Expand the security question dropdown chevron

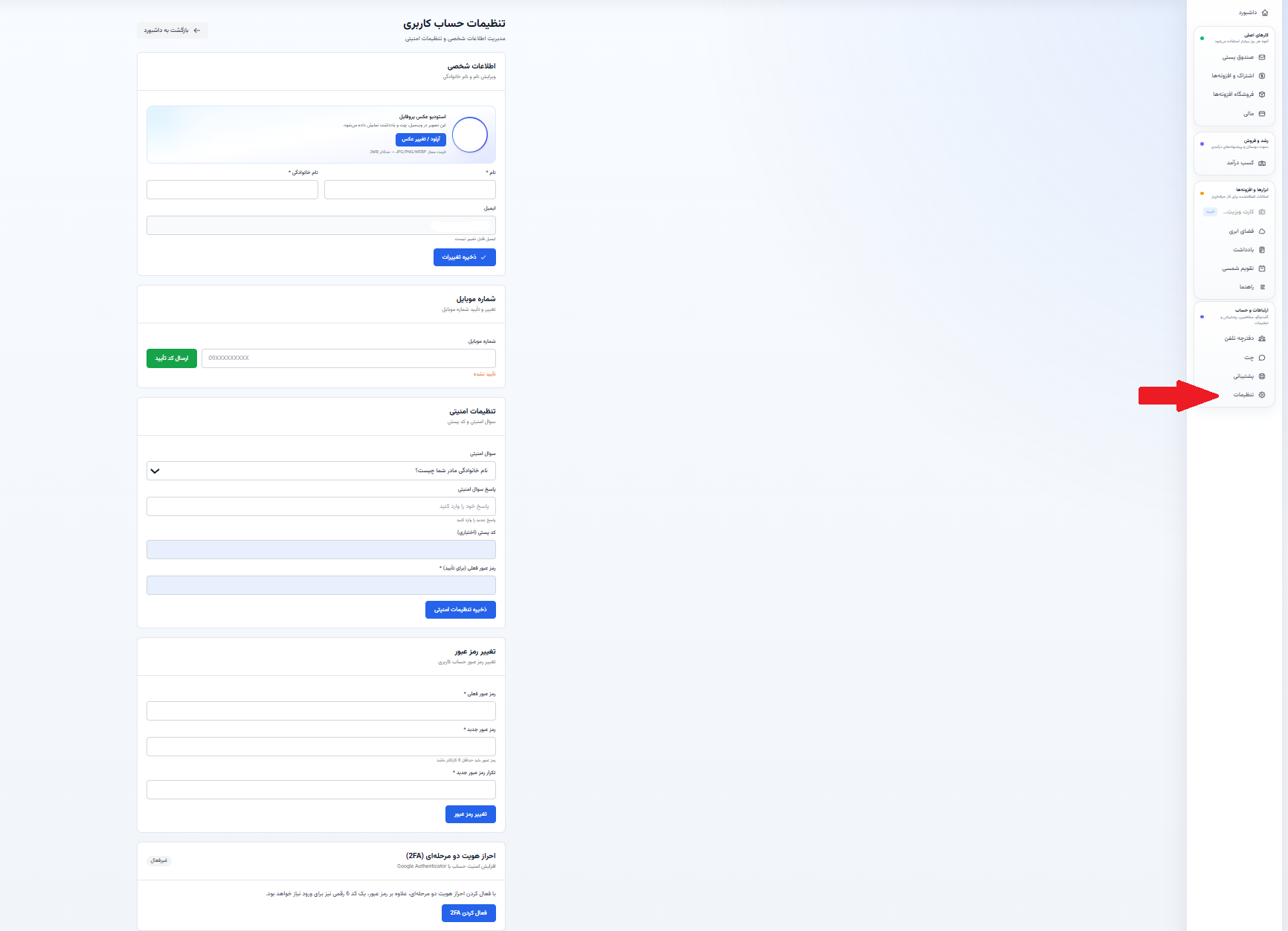point(155,471)
